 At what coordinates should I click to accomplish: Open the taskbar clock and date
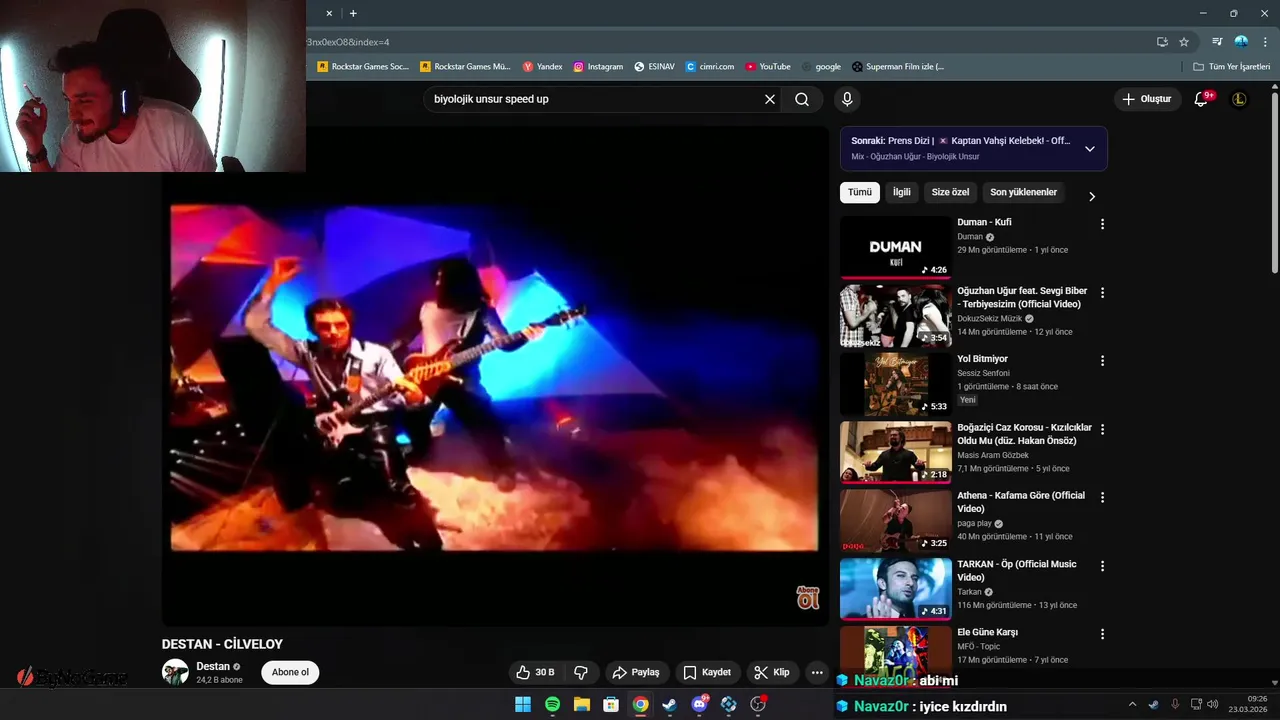[x=1250, y=704]
